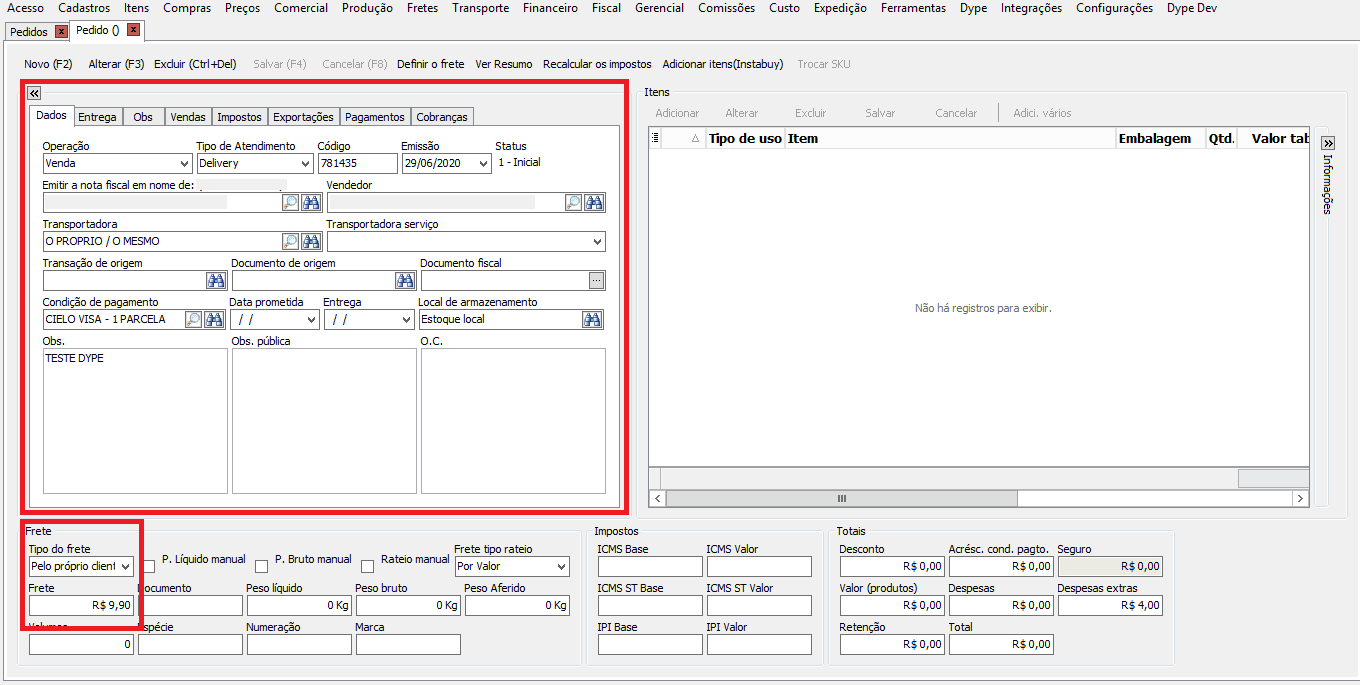Open Frete tipo rateio dropdown
1360x685 pixels.
point(561,566)
